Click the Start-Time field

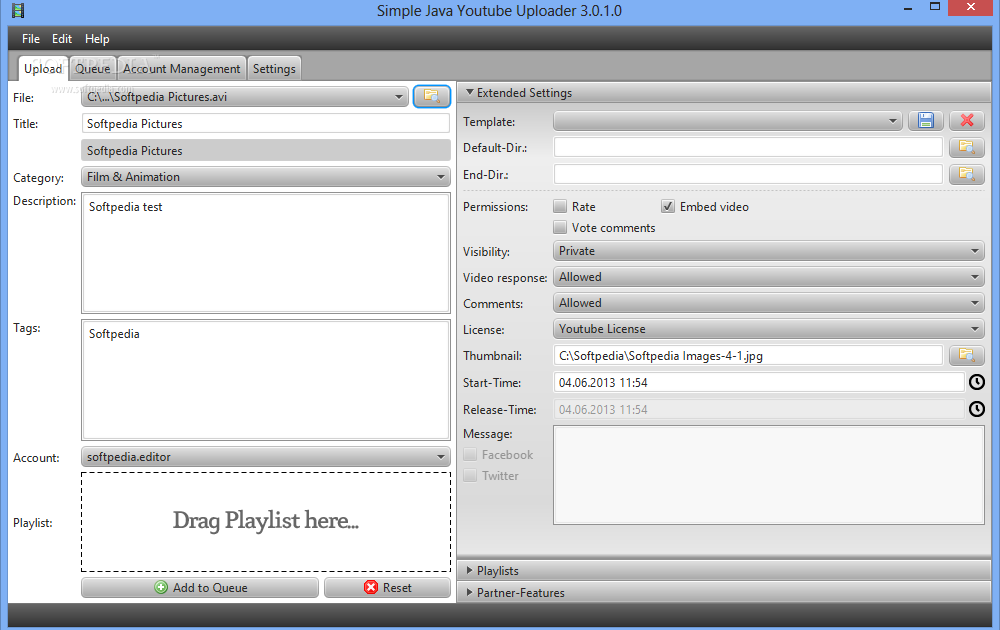(x=759, y=382)
